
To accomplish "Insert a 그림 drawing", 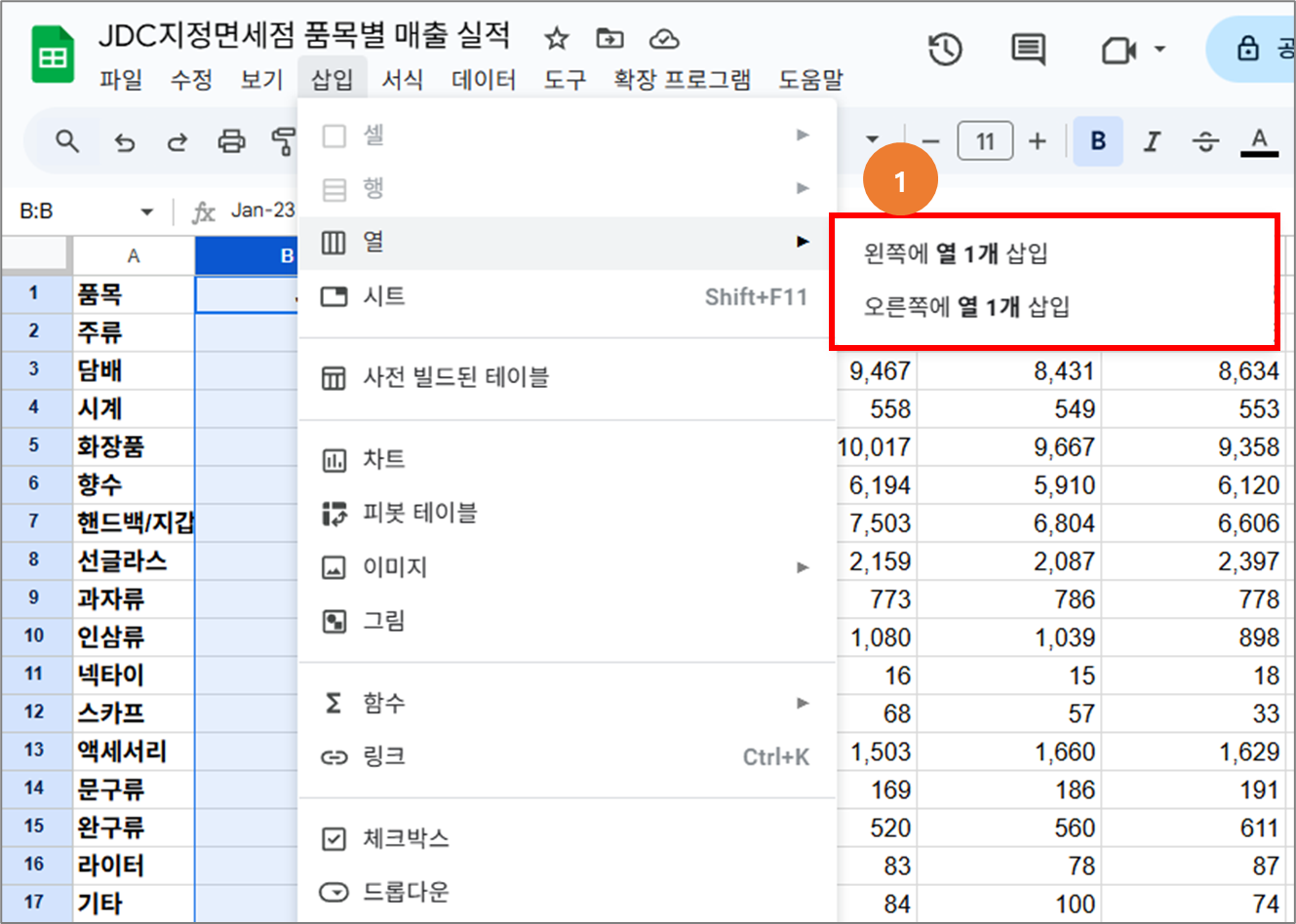I will click(568, 621).
